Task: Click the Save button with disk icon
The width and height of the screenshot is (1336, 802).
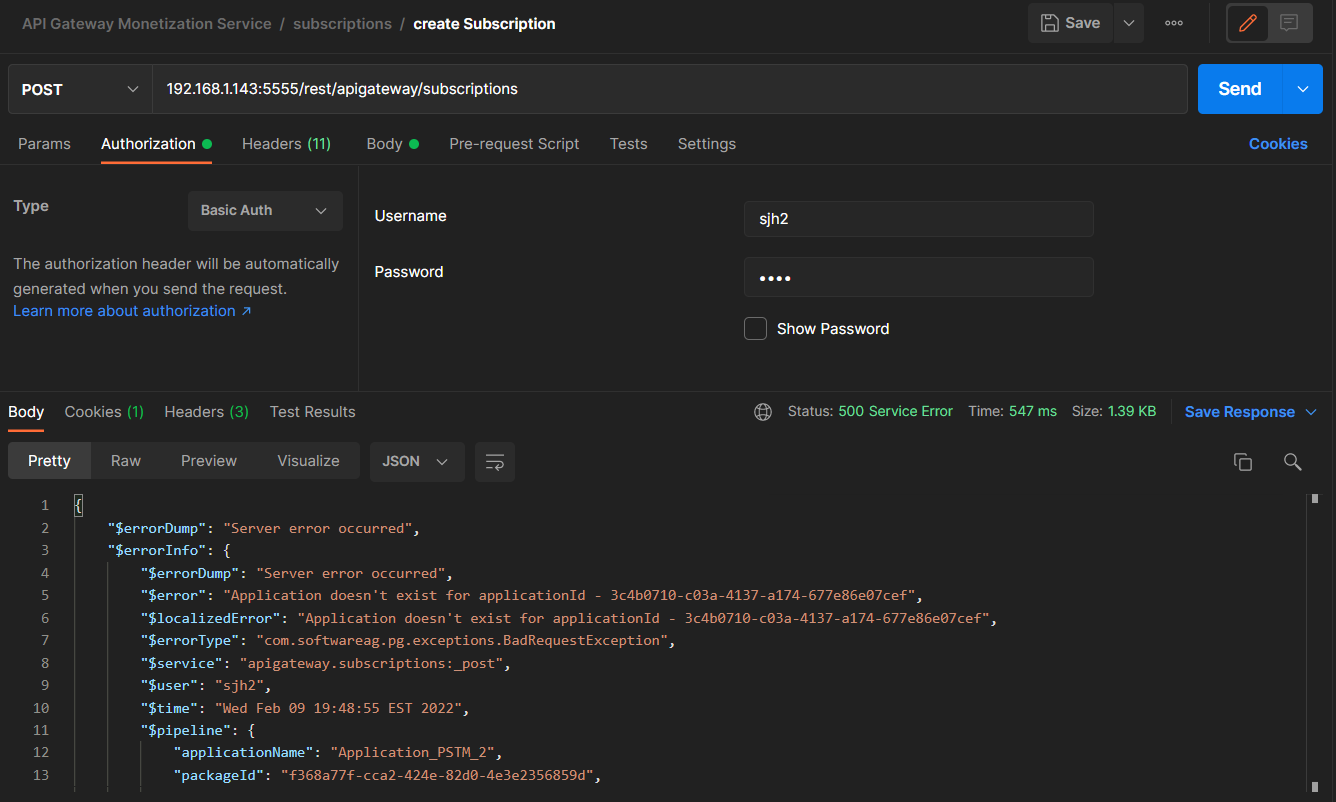Action: pos(1070,23)
